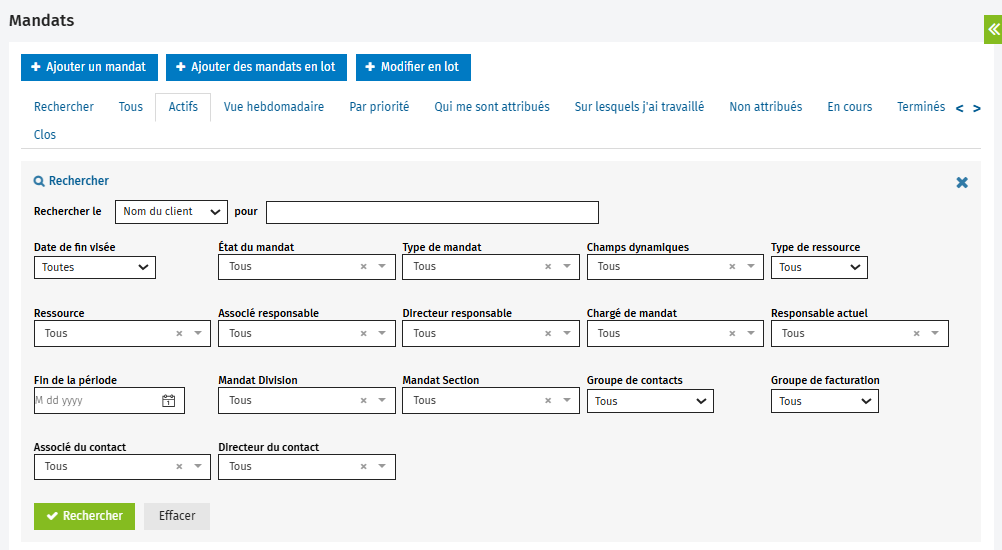Open the Nom du client dropdown
The width and height of the screenshot is (1002, 550).
(172, 212)
